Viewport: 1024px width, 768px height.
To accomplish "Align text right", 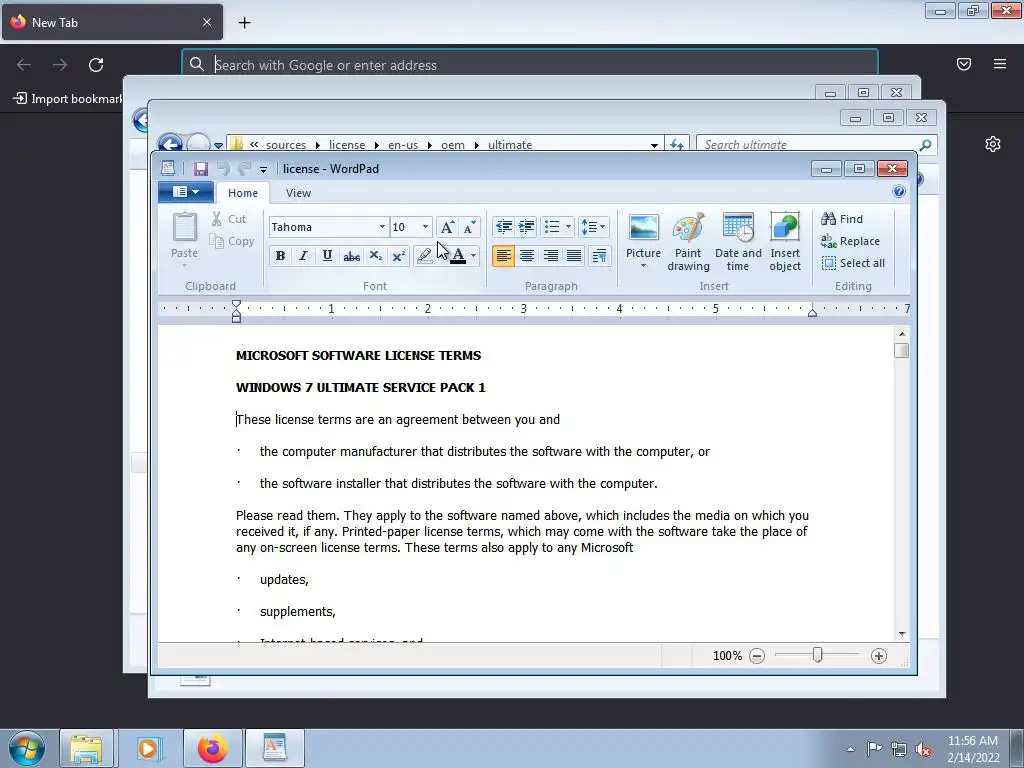I will point(551,255).
